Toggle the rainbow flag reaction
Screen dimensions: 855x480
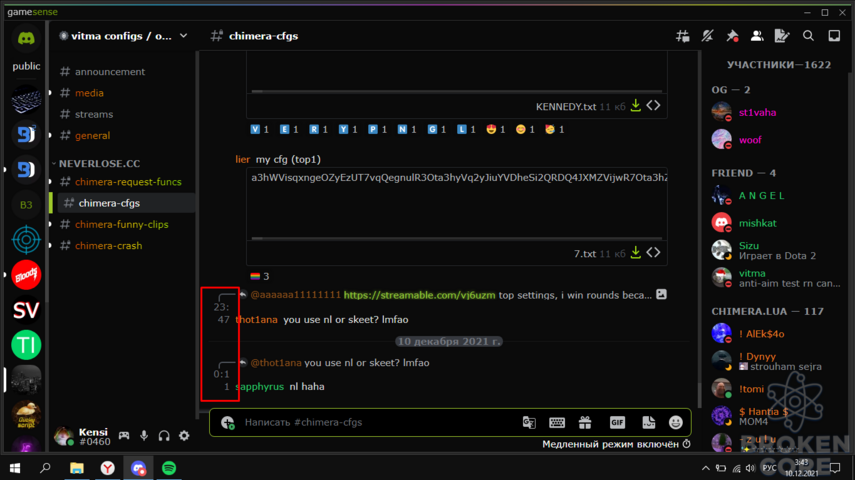[x=260, y=277]
